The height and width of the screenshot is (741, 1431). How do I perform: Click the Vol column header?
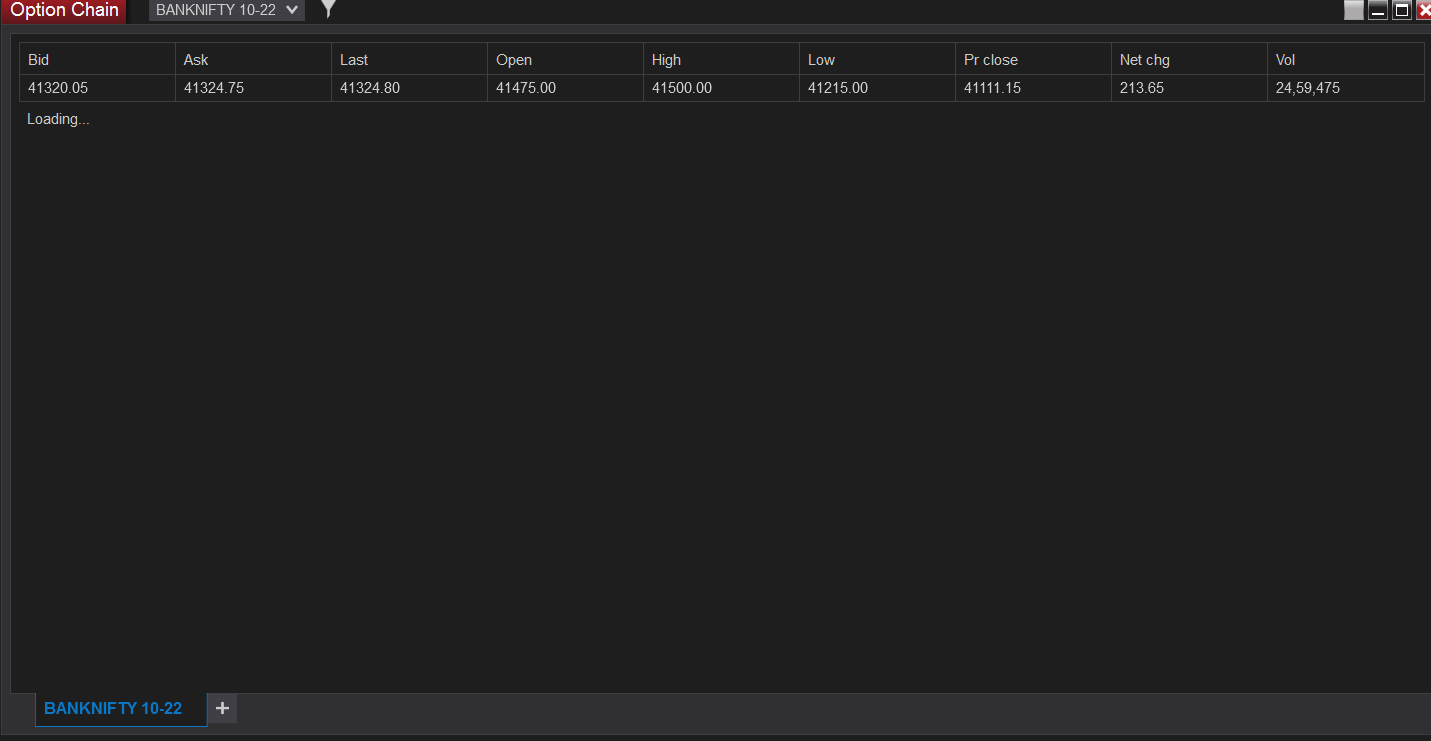point(1346,60)
